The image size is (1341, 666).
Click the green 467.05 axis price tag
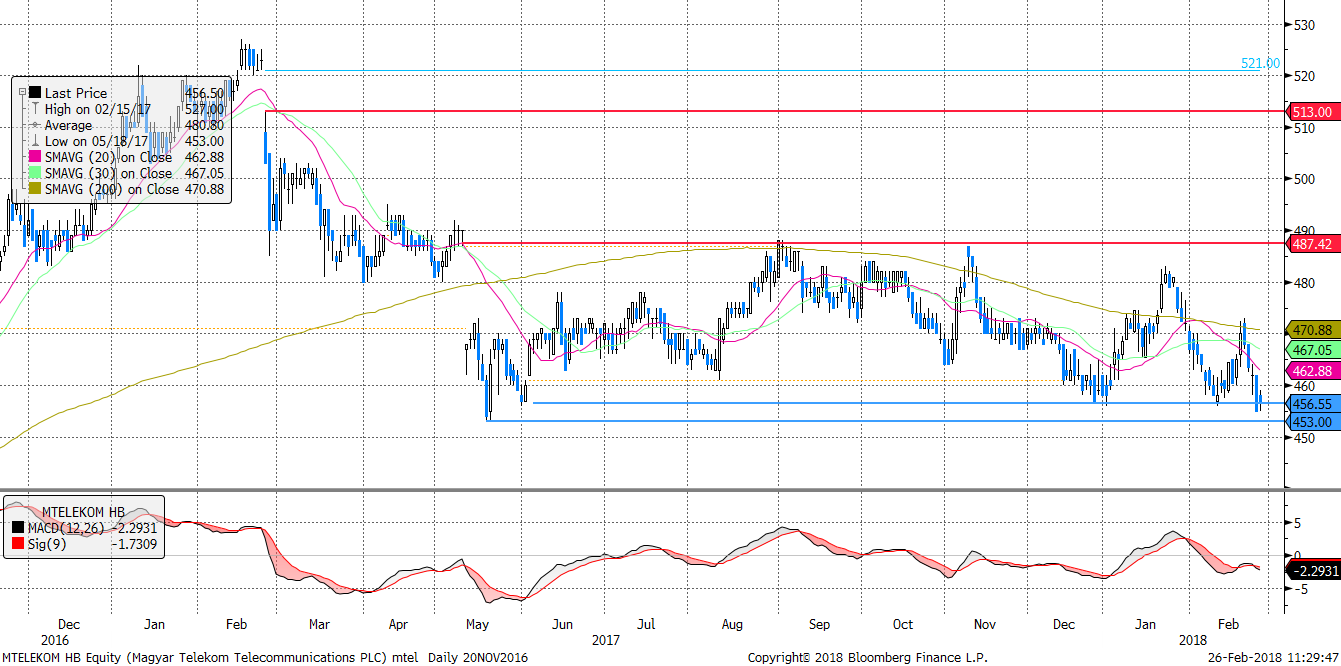tap(1312, 350)
